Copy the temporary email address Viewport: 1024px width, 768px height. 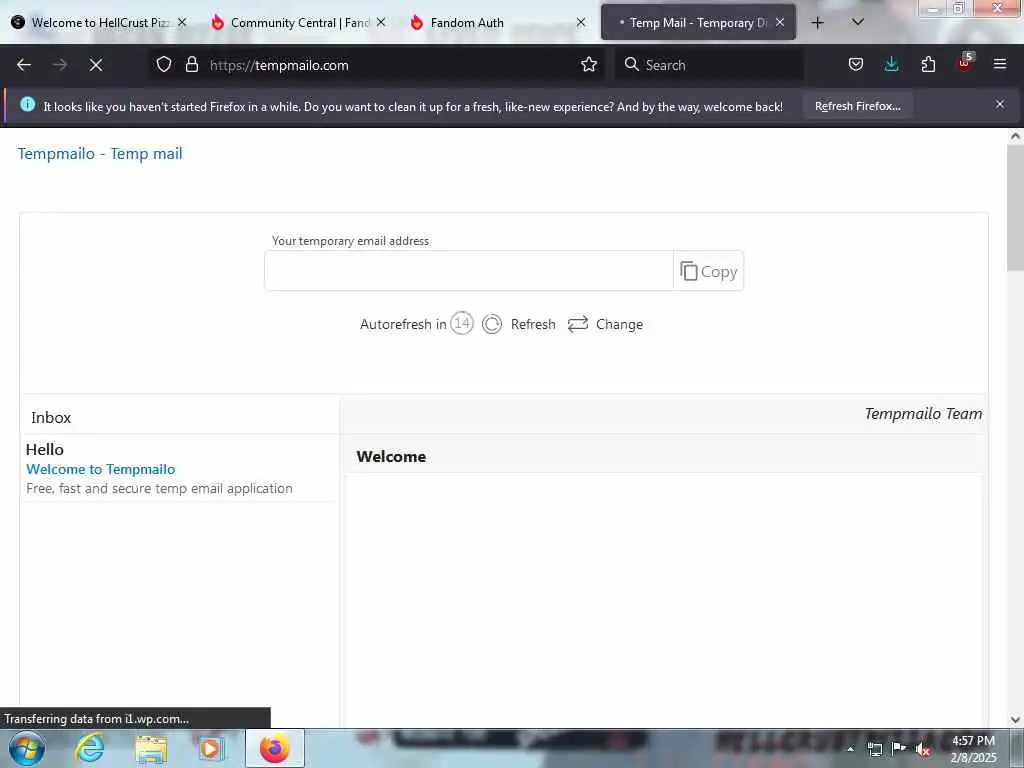(x=709, y=271)
